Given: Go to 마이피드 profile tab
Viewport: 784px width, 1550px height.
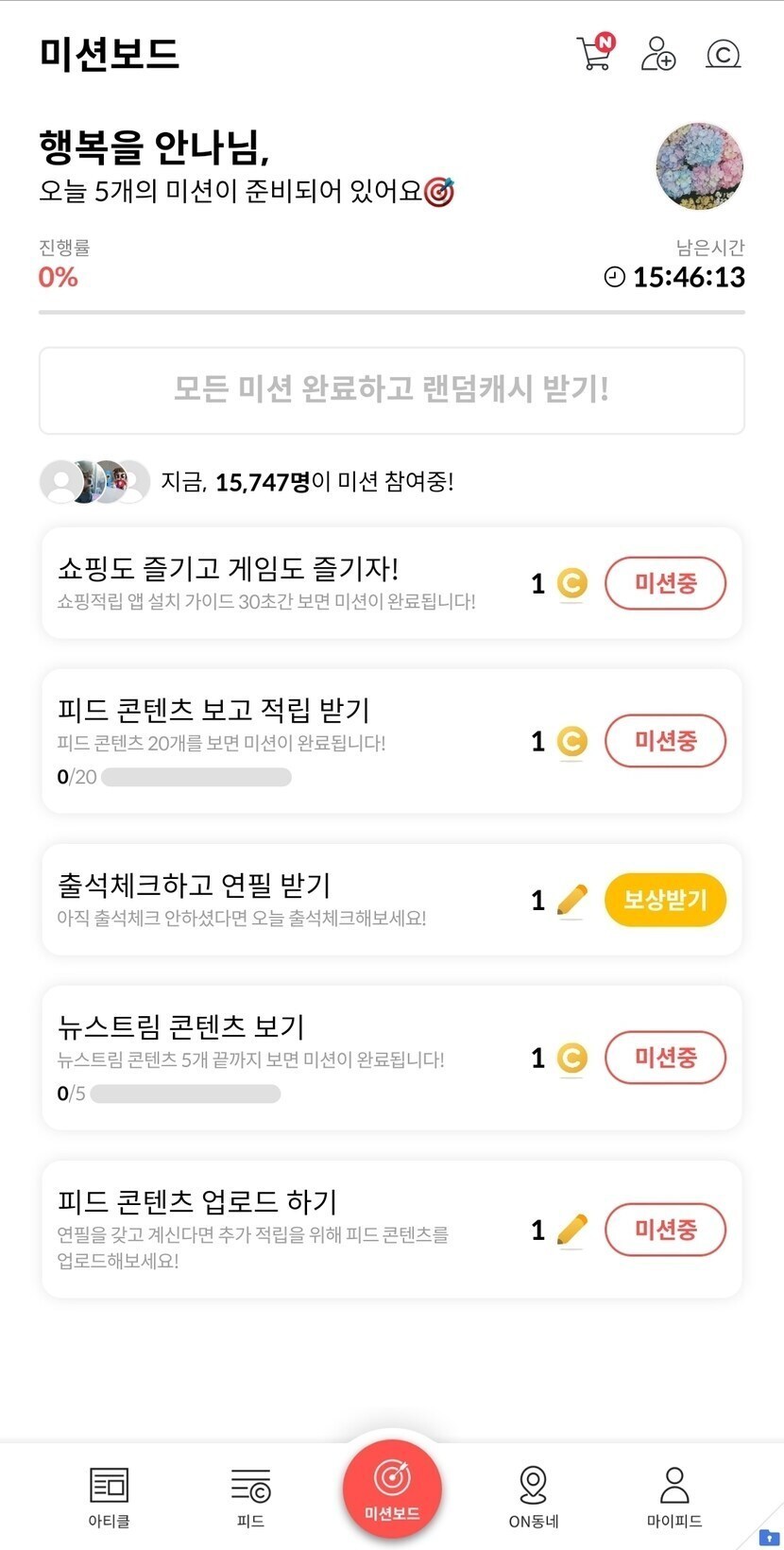Looking at the screenshot, I should click(x=673, y=1496).
